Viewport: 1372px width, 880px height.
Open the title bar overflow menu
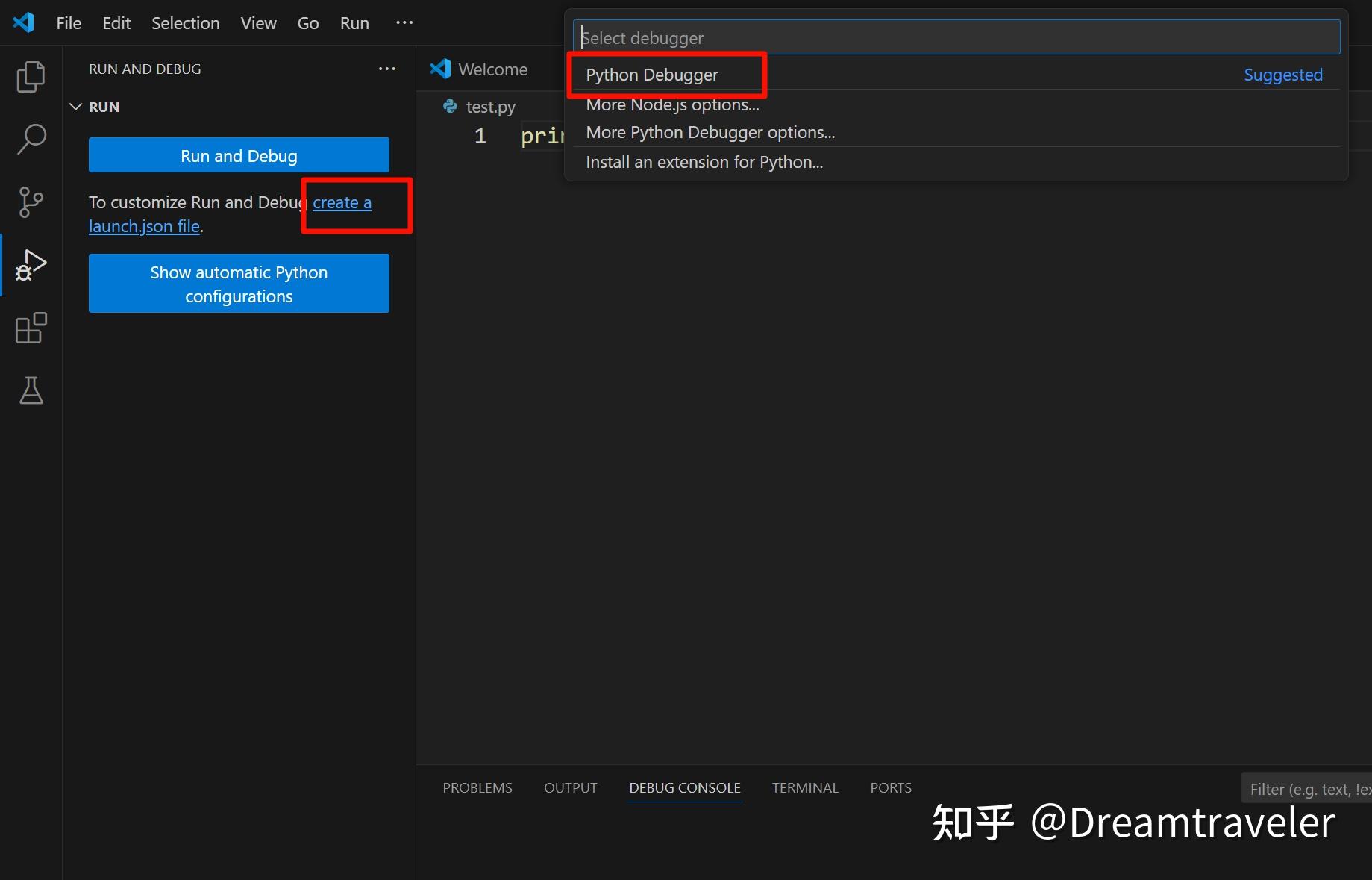click(x=404, y=22)
